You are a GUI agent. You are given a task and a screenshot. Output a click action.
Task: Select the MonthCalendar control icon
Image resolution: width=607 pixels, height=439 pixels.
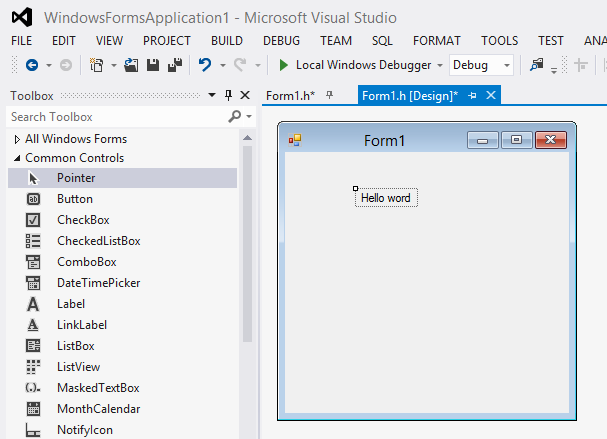point(33,409)
